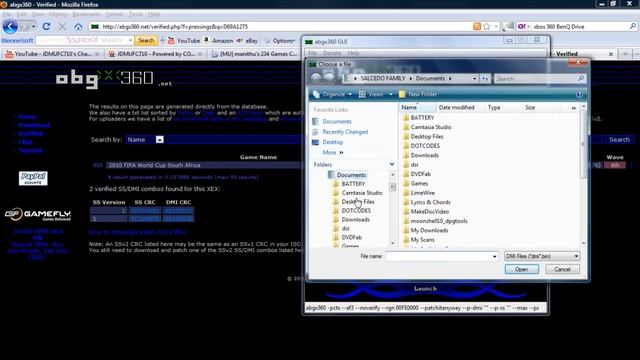
Task: Open Firefox Bookmarks menu
Action: point(86,14)
